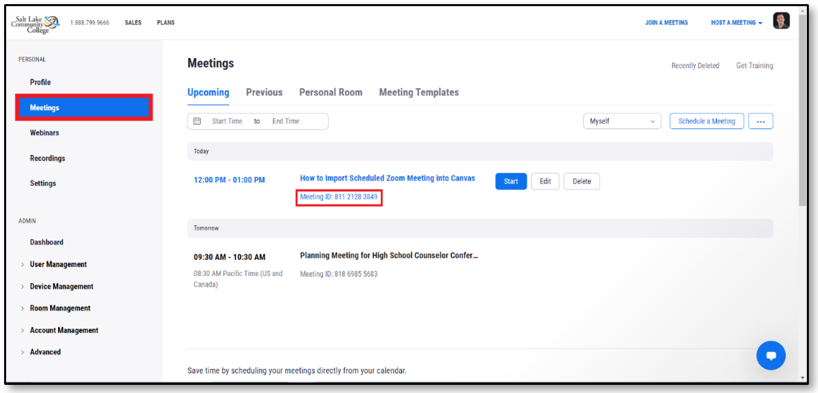Click the phone number 1.888.799.9666
Viewport: 818px width, 393px height.
coord(89,23)
